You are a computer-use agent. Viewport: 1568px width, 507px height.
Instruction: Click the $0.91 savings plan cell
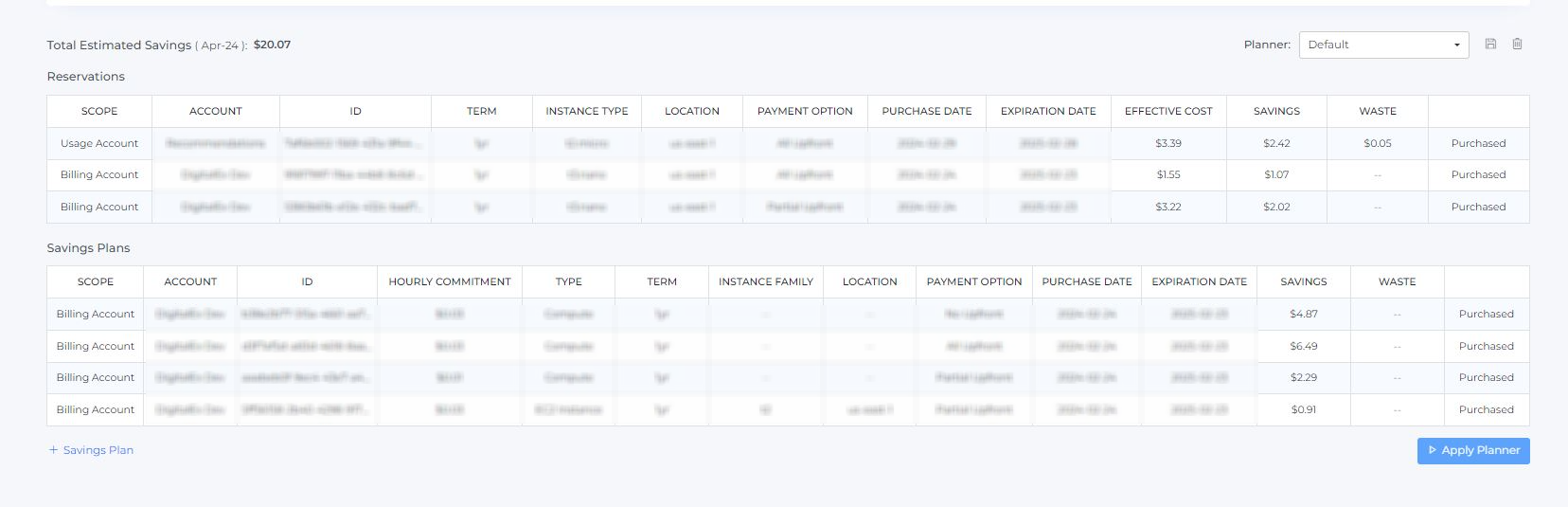pyautogui.click(x=1303, y=409)
